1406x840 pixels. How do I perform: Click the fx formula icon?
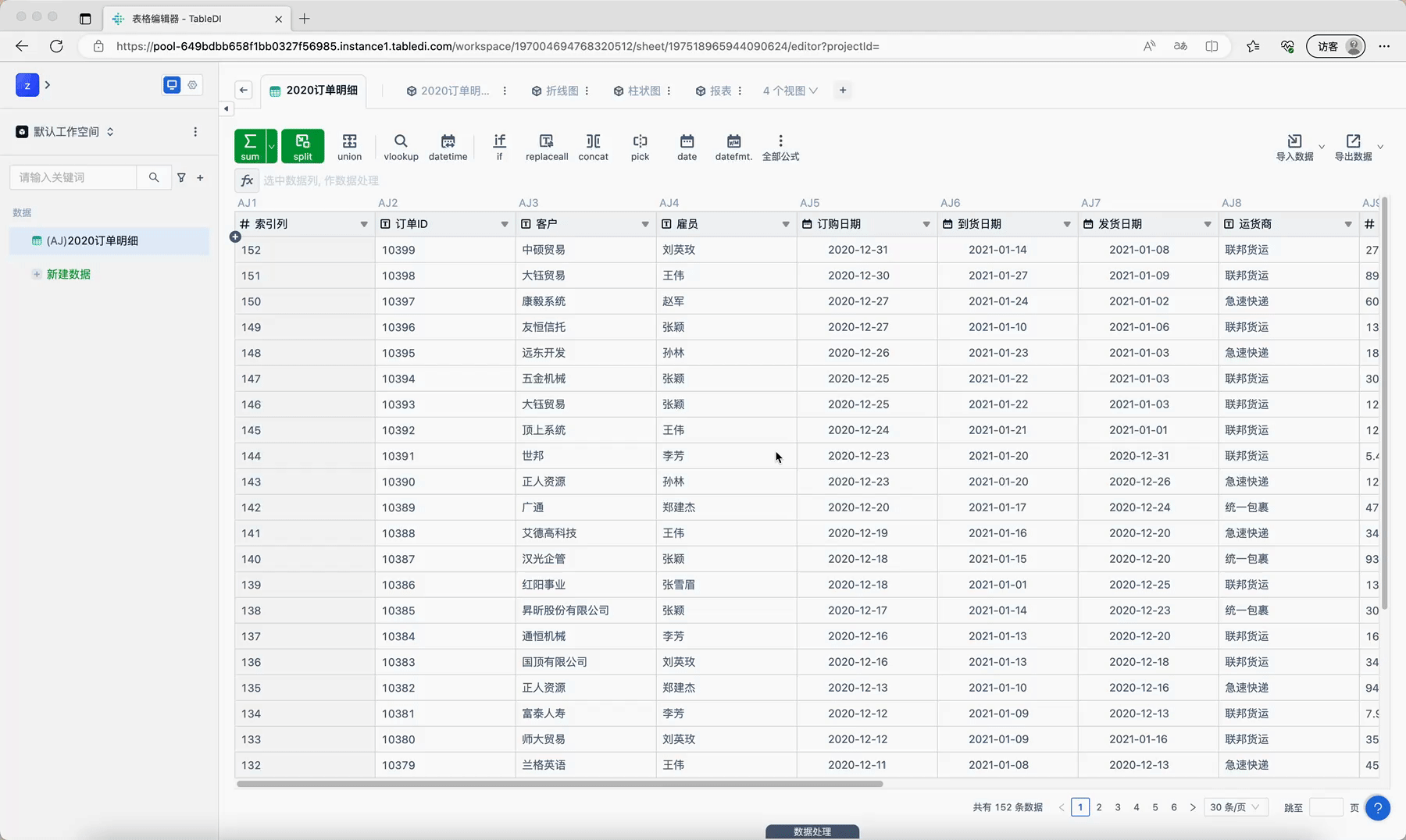click(x=247, y=180)
